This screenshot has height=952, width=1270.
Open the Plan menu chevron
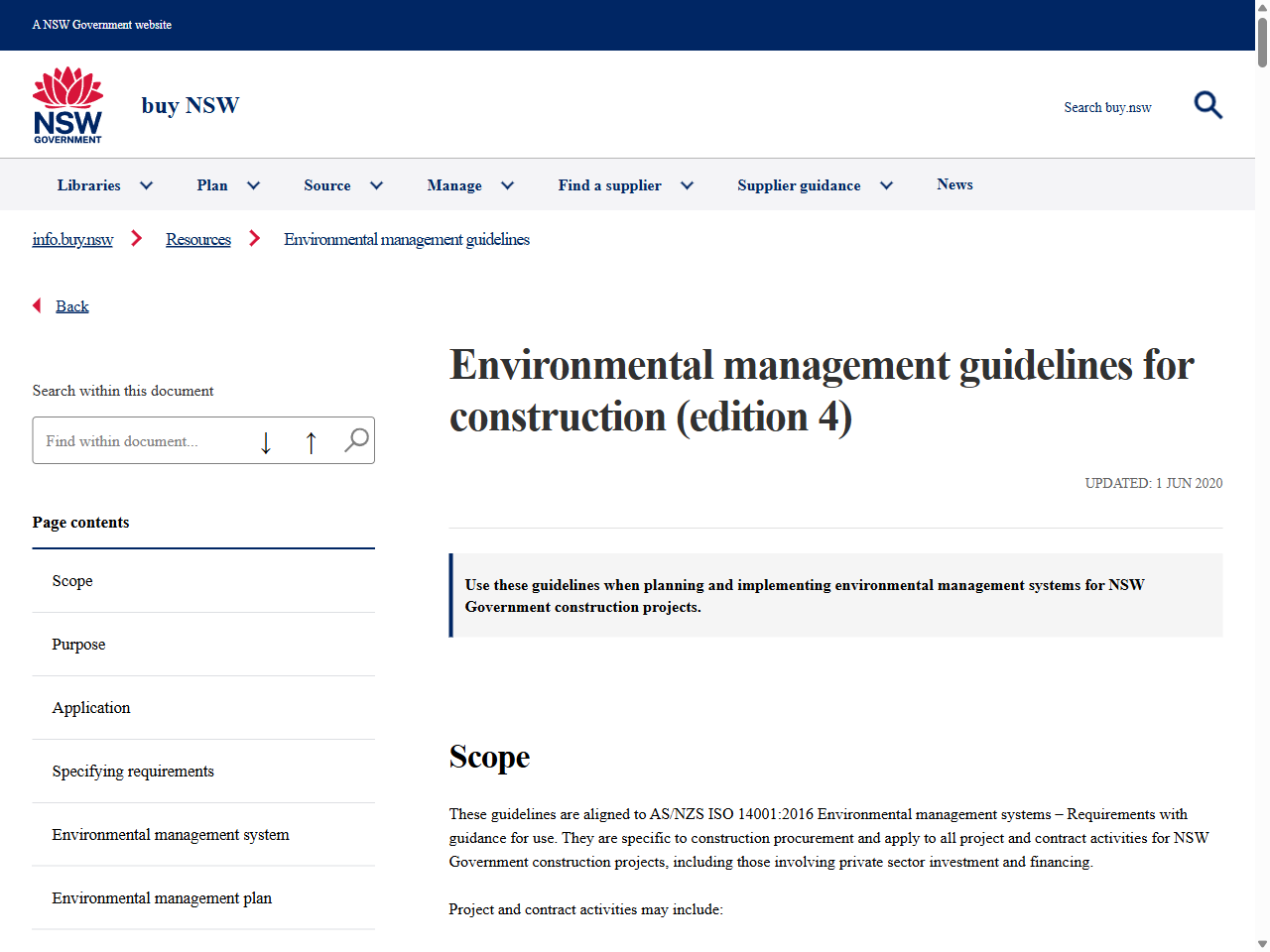pyautogui.click(x=253, y=184)
